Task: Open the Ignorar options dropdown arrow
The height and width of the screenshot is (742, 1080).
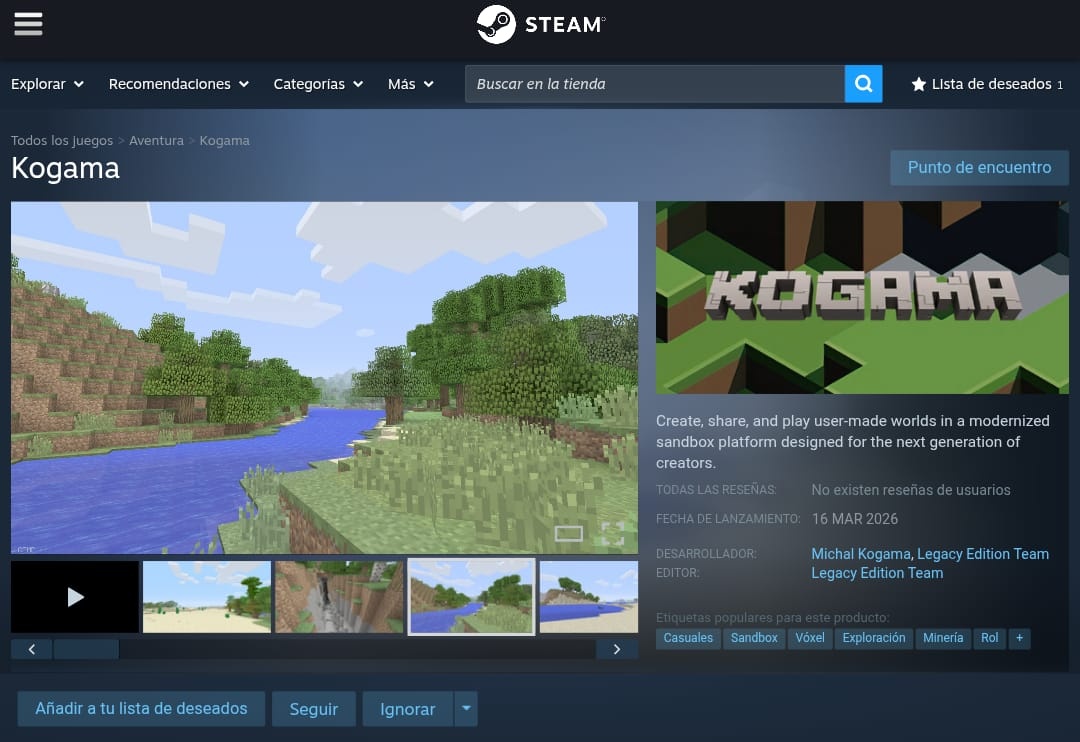Action: (466, 708)
